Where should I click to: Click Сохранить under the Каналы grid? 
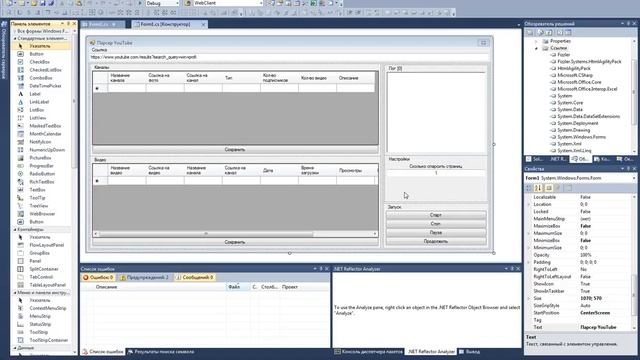click(235, 150)
